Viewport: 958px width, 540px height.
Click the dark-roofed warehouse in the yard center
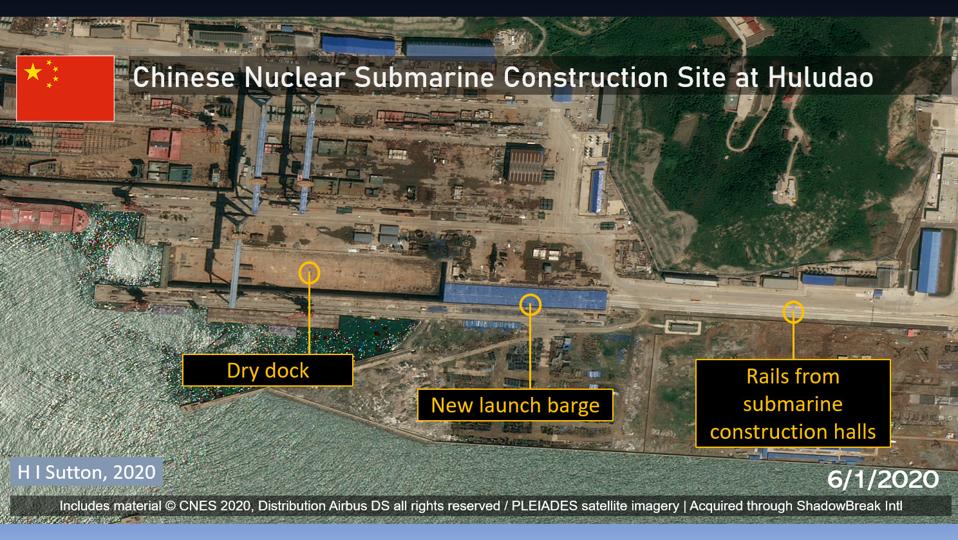tap(524, 162)
